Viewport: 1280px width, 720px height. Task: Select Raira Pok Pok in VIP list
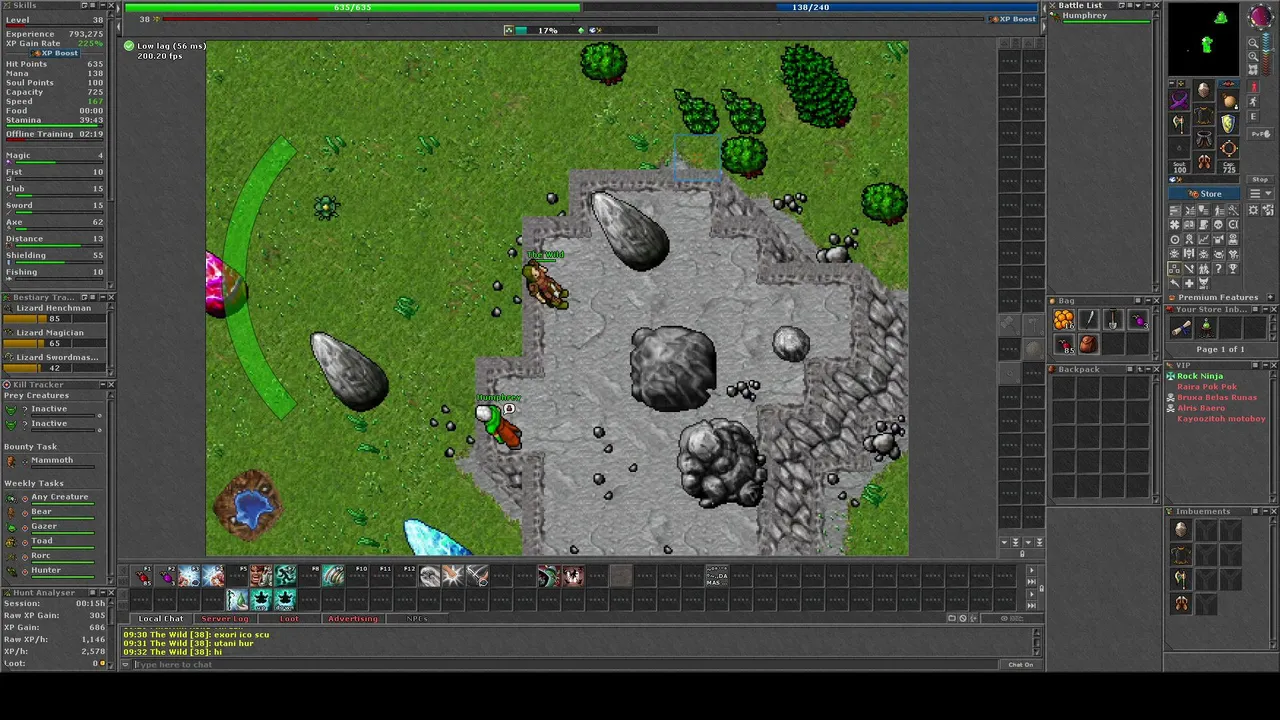click(1207, 387)
